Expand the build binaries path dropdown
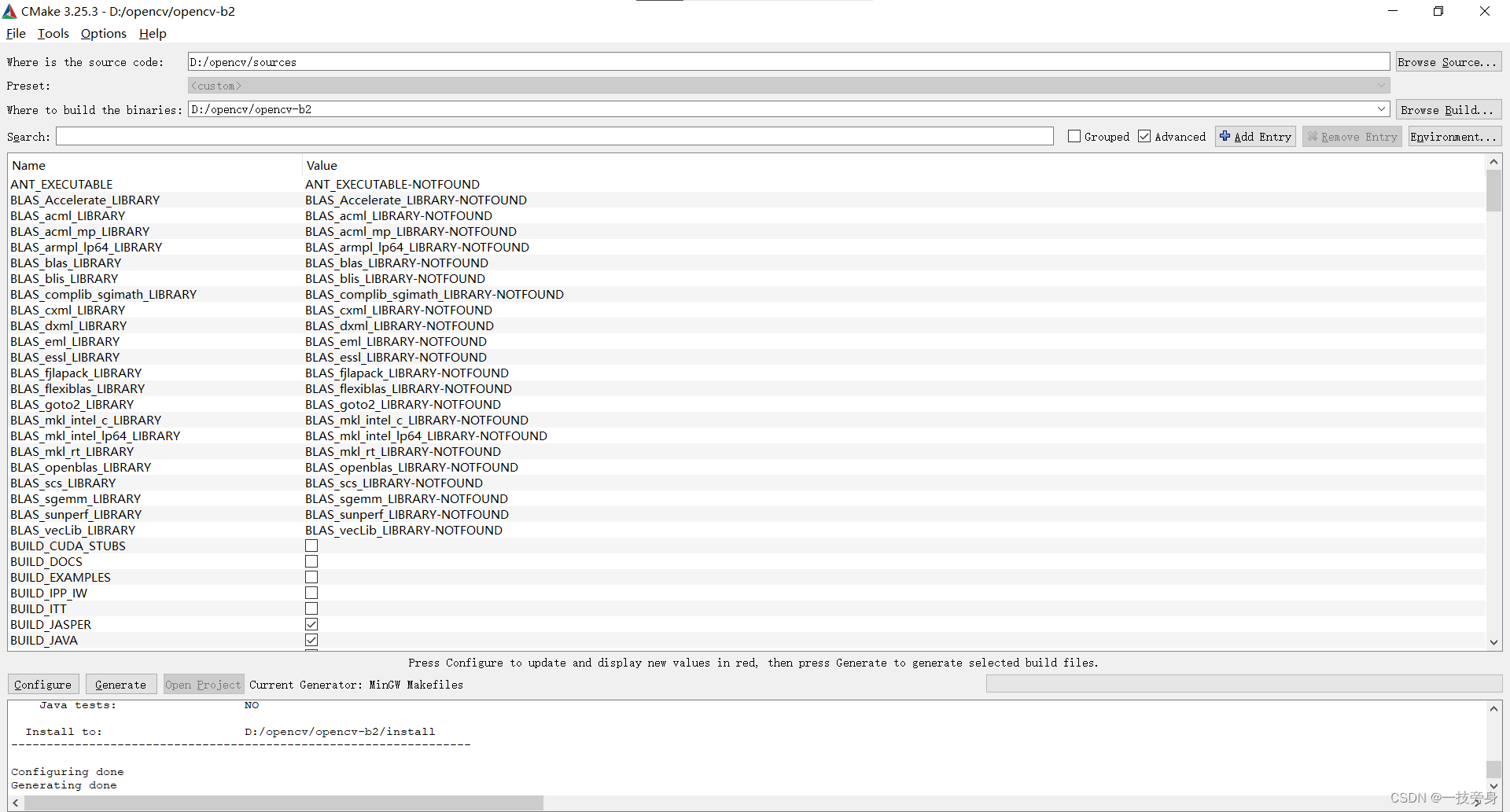 click(1382, 109)
